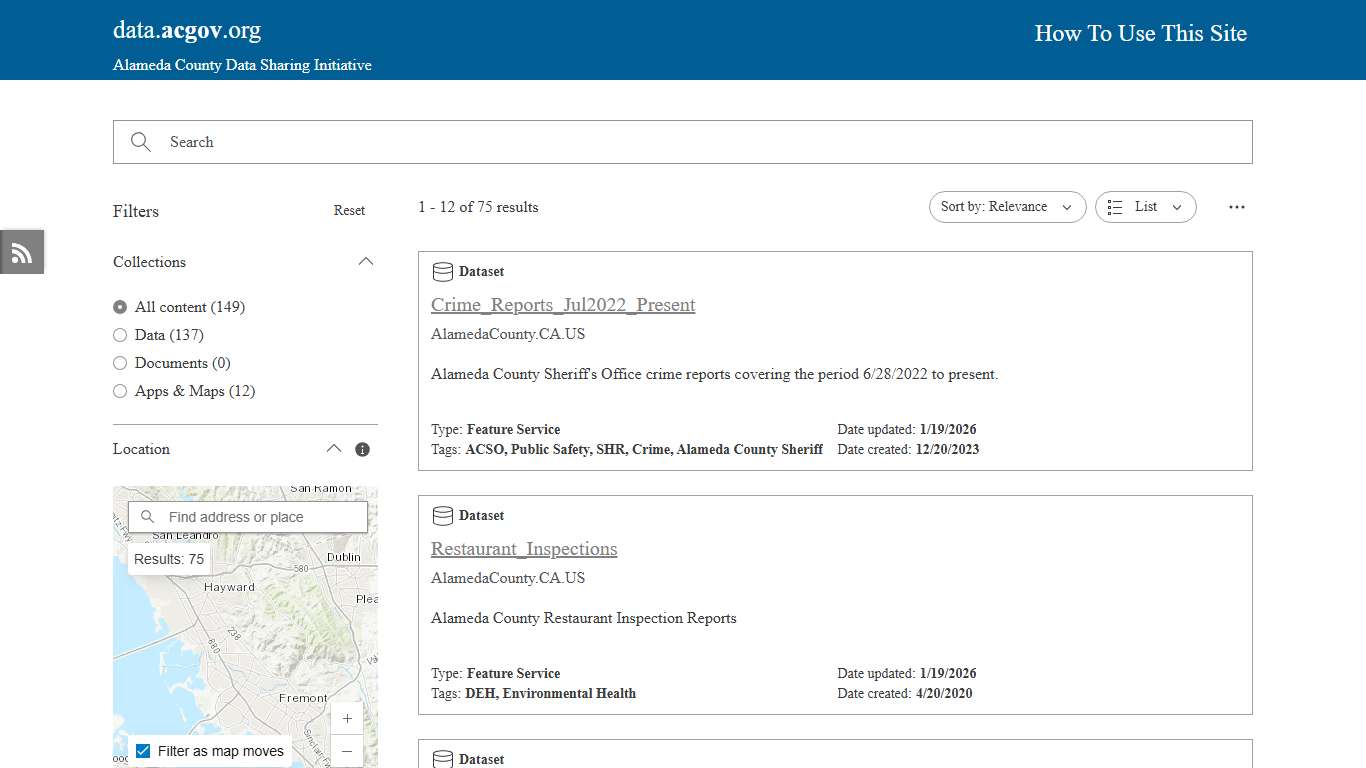Open more options via the ellipsis icon
The width and height of the screenshot is (1366, 768).
[x=1237, y=207]
